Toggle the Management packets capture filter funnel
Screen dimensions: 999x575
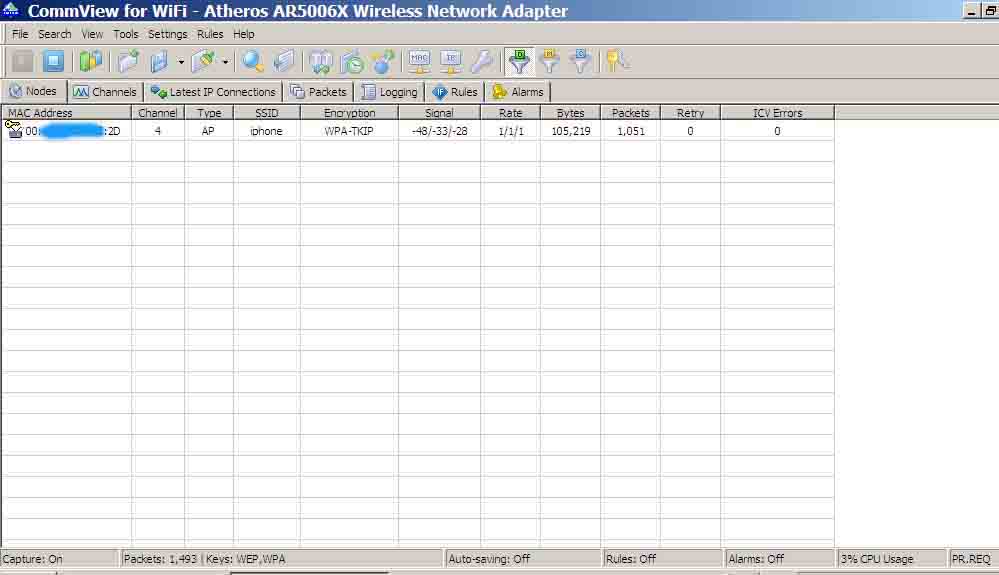pyautogui.click(x=549, y=62)
